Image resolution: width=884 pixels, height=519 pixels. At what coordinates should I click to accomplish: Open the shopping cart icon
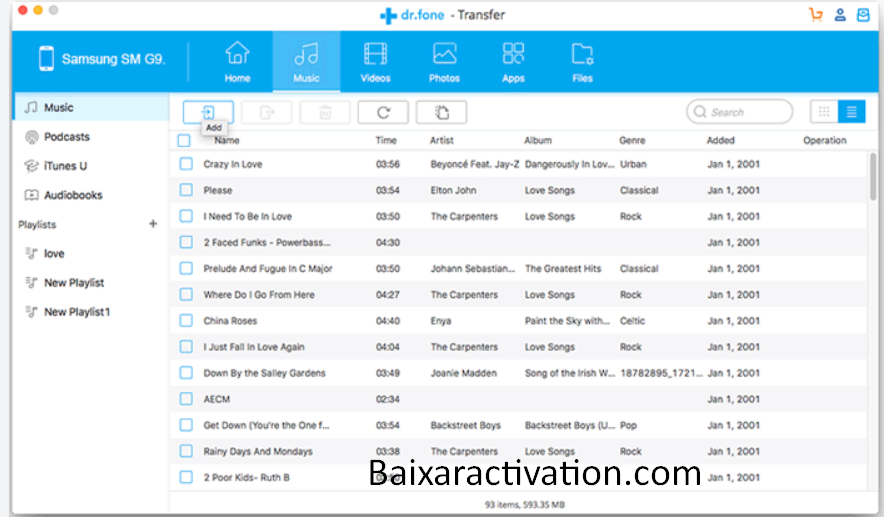[815, 15]
